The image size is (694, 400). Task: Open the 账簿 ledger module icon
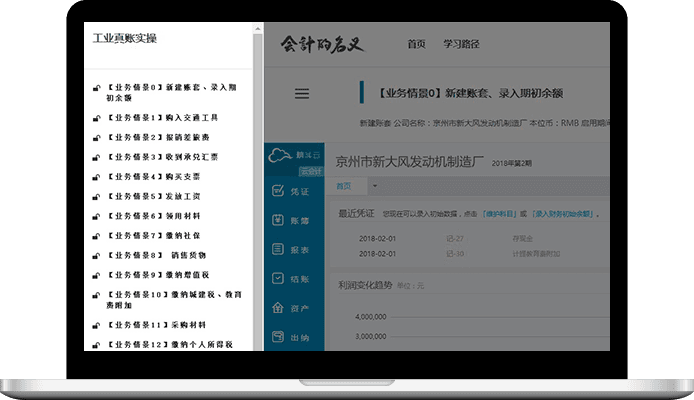[x=278, y=220]
